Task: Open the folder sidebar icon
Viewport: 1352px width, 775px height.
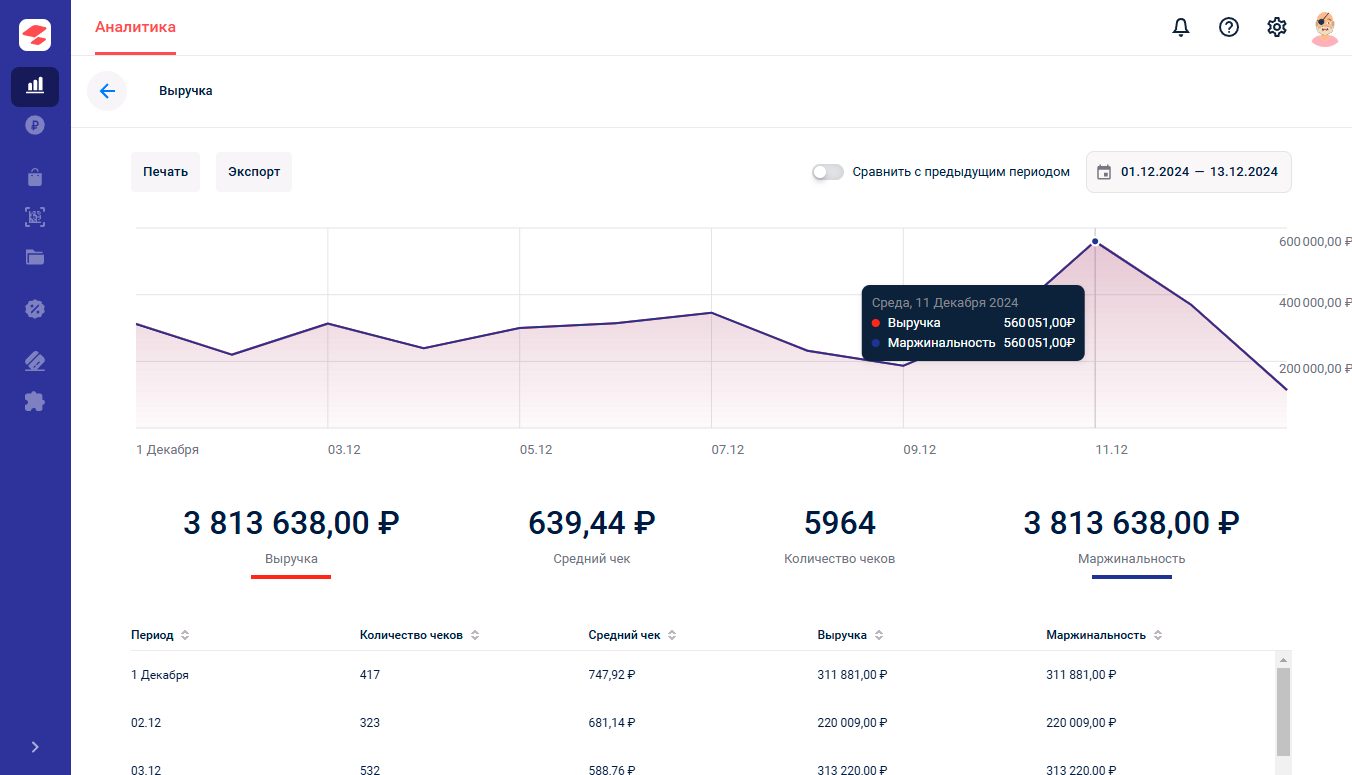Action: 35,257
